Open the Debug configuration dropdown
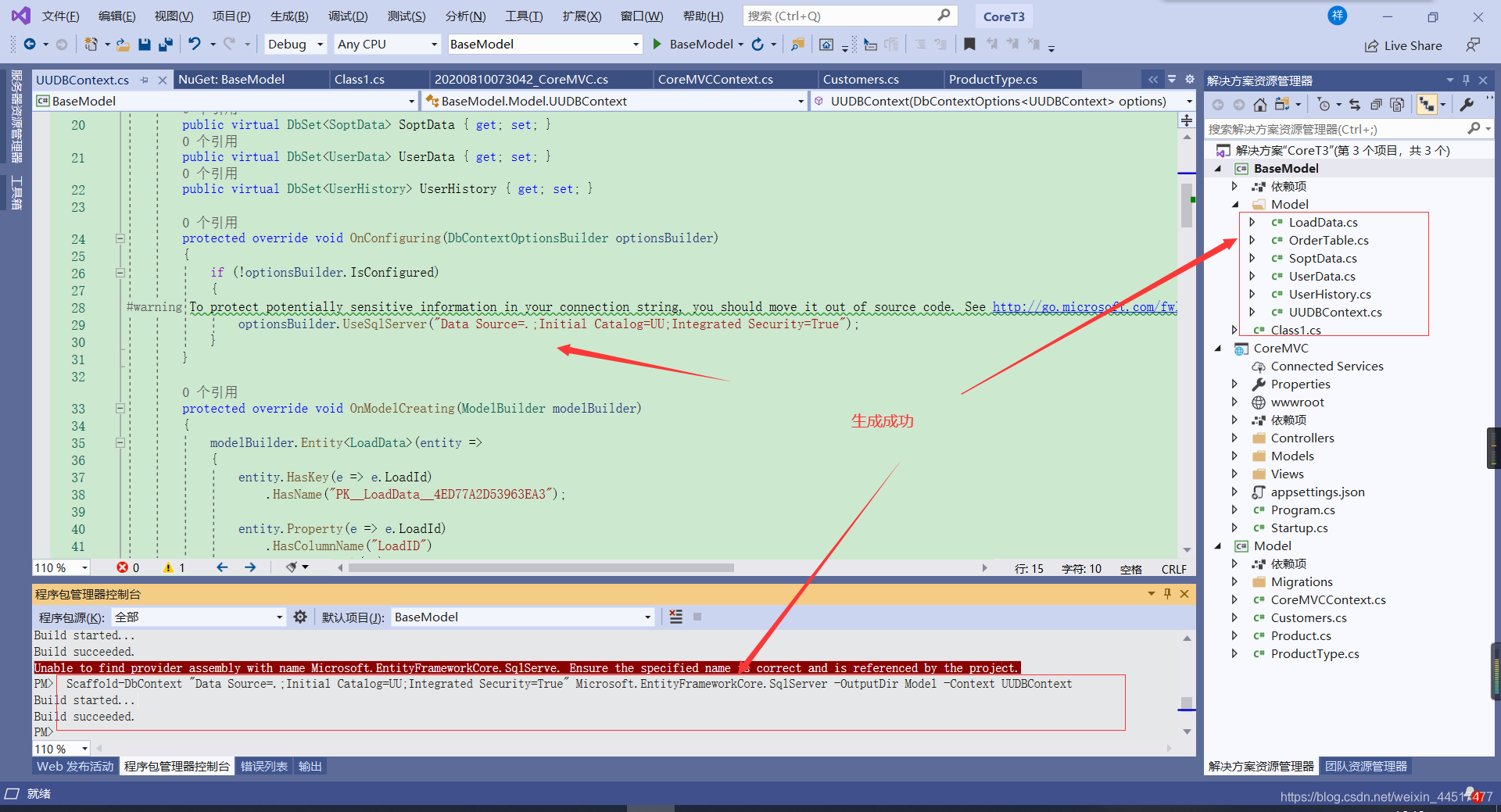Viewport: 1501px width, 812px height. (x=296, y=45)
